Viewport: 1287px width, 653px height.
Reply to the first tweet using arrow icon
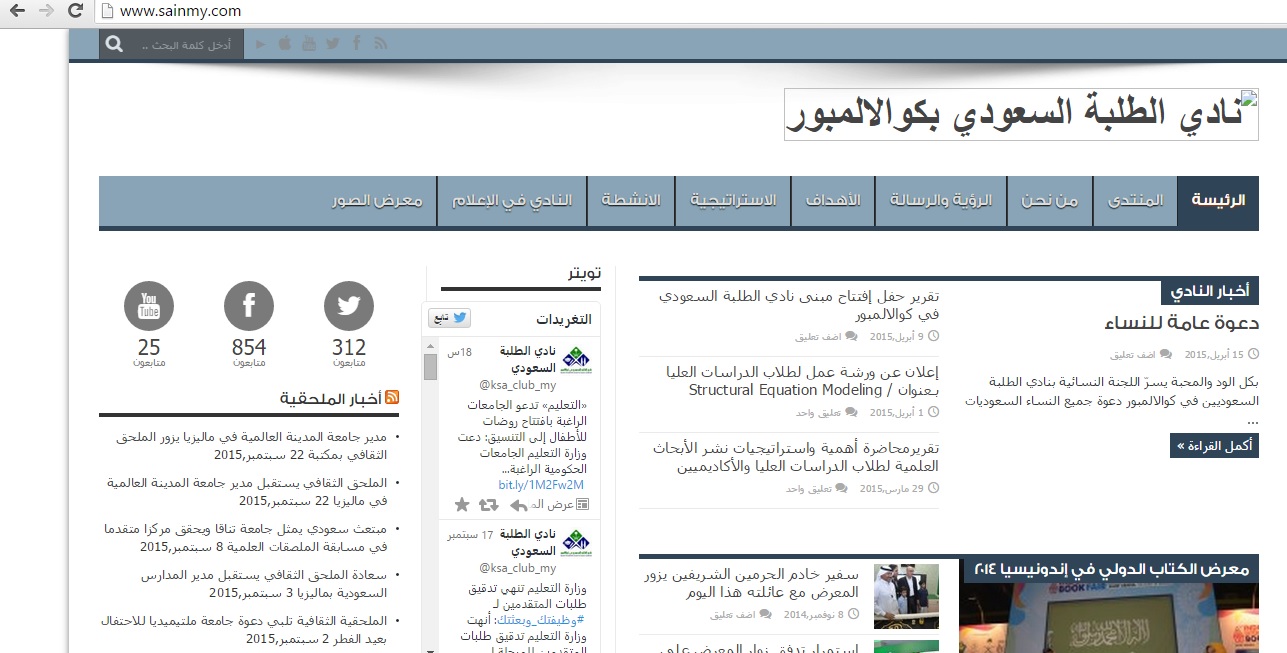[518, 505]
